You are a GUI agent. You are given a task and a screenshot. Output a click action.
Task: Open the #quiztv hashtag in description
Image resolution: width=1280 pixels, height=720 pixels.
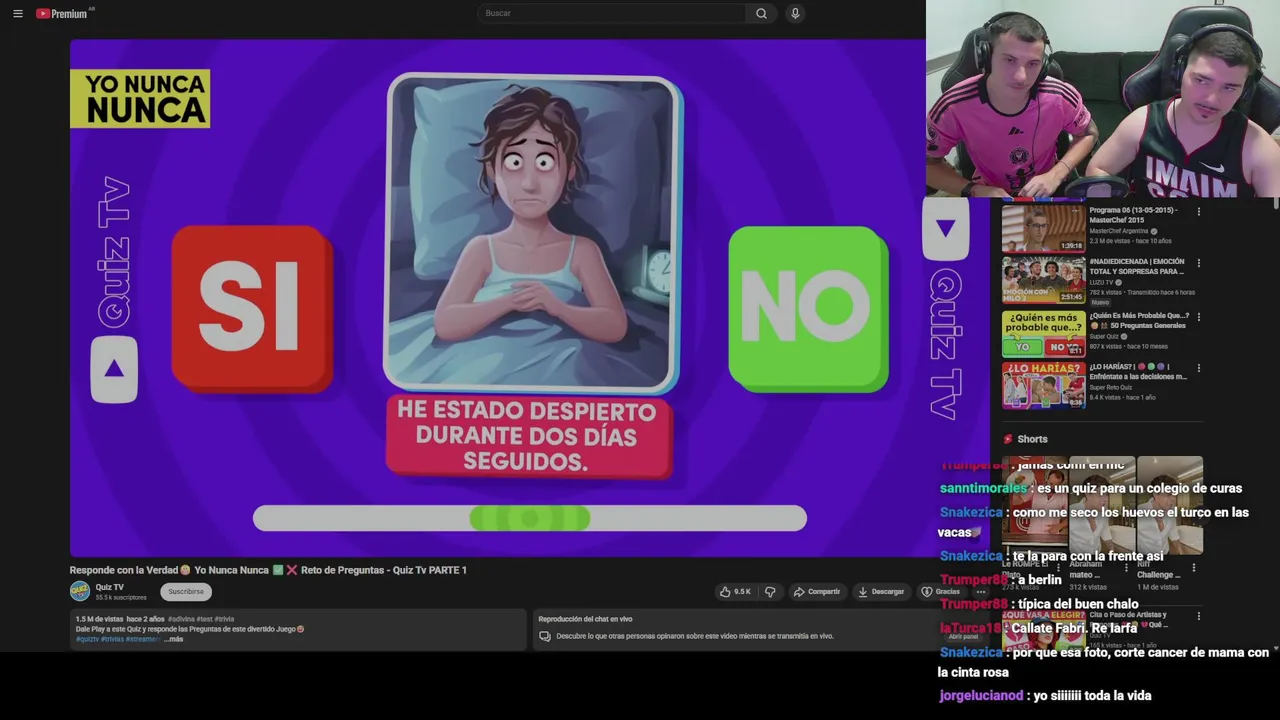coord(87,639)
